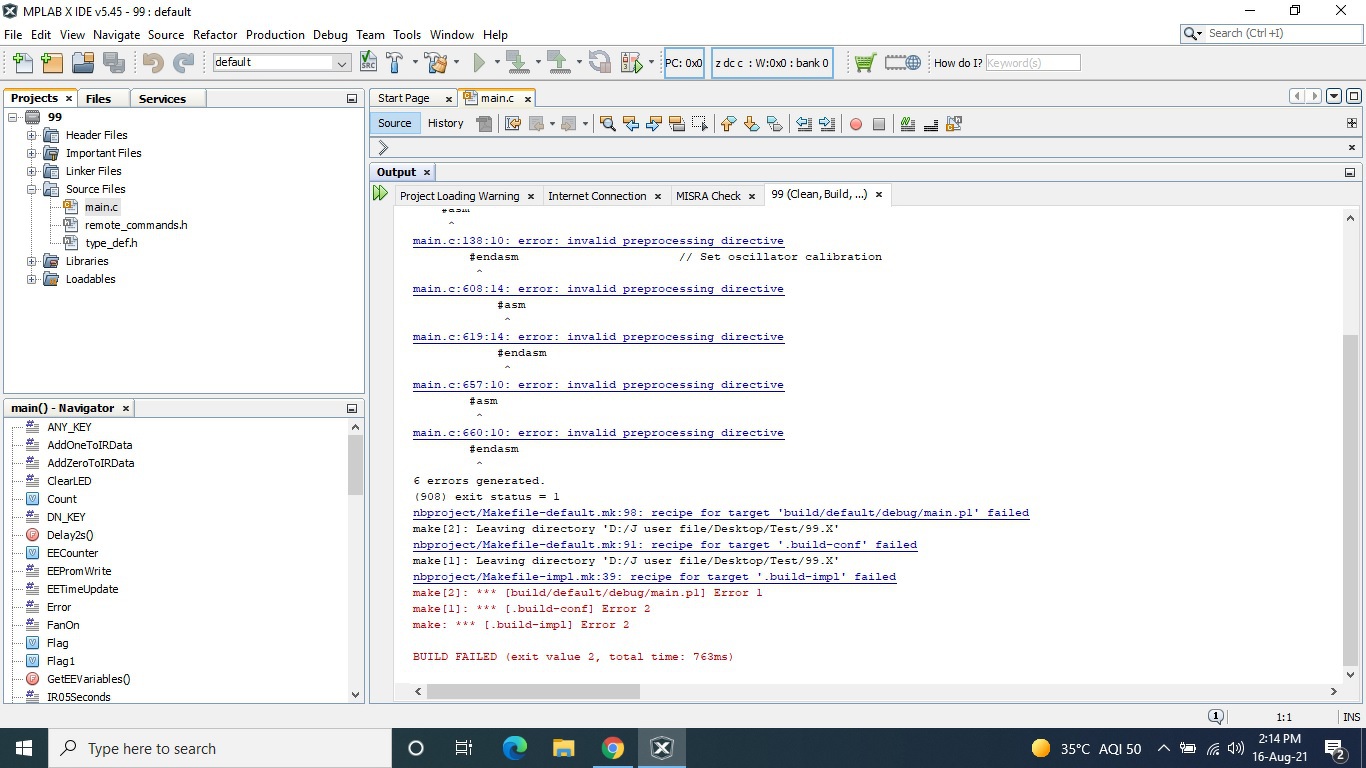
Task: Click the Clean and Build broom icon
Action: coord(436,63)
